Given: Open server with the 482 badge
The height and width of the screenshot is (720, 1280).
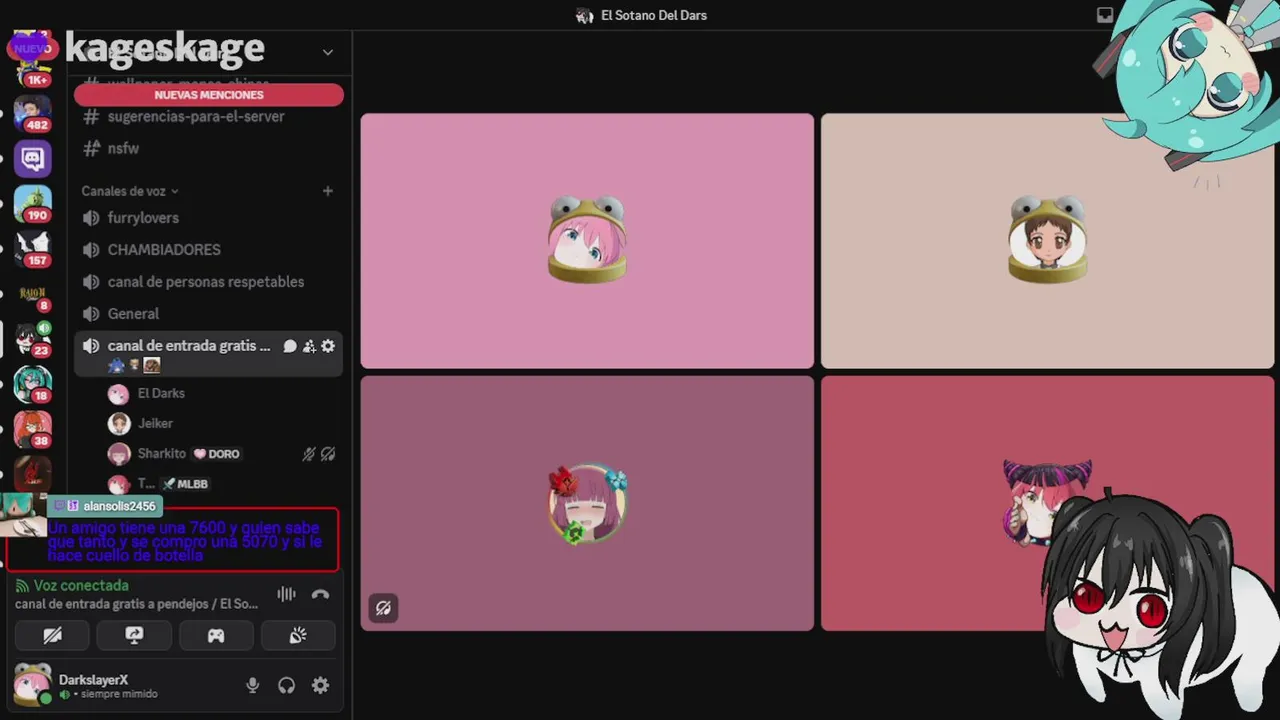Looking at the screenshot, I should (x=32, y=113).
